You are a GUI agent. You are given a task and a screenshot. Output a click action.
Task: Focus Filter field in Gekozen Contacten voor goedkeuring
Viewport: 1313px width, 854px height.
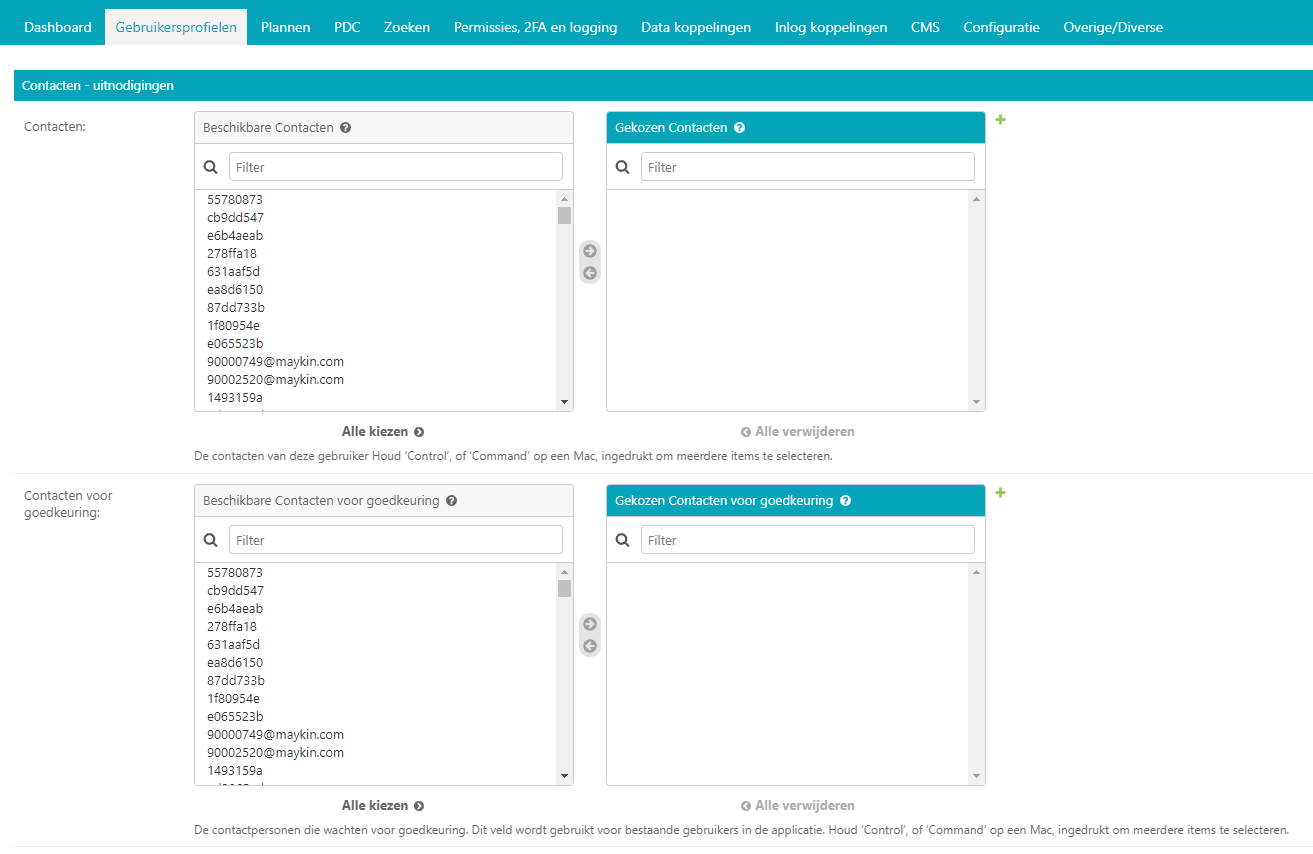pyautogui.click(x=807, y=540)
